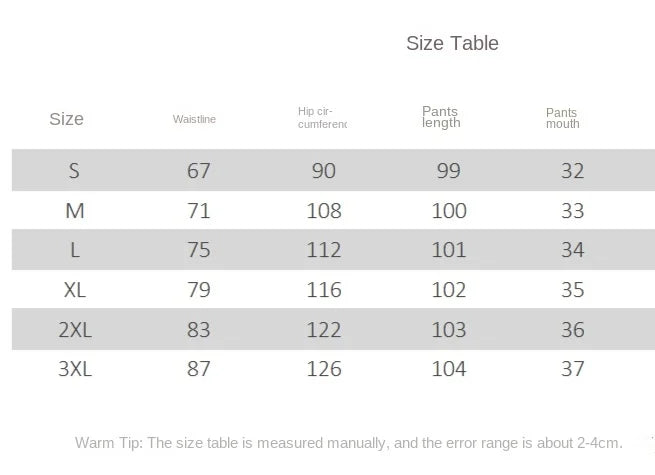Select the L size row label

[x=74, y=250]
